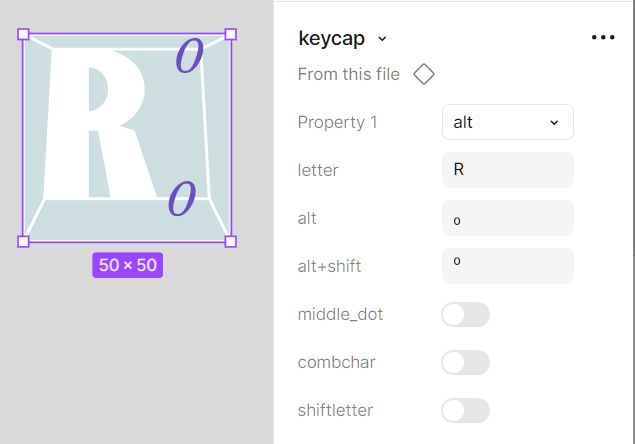Click the lower purple 0 glyph on keycap
The image size is (635, 444).
pyautogui.click(x=182, y=198)
